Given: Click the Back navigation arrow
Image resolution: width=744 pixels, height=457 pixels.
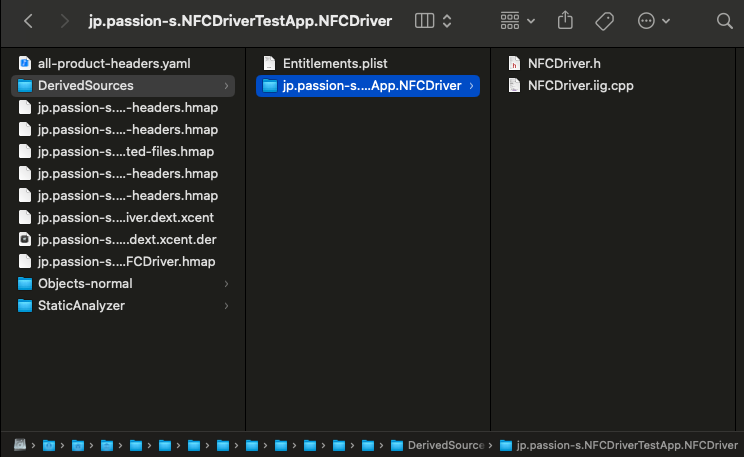Looking at the screenshot, I should click(27, 20).
